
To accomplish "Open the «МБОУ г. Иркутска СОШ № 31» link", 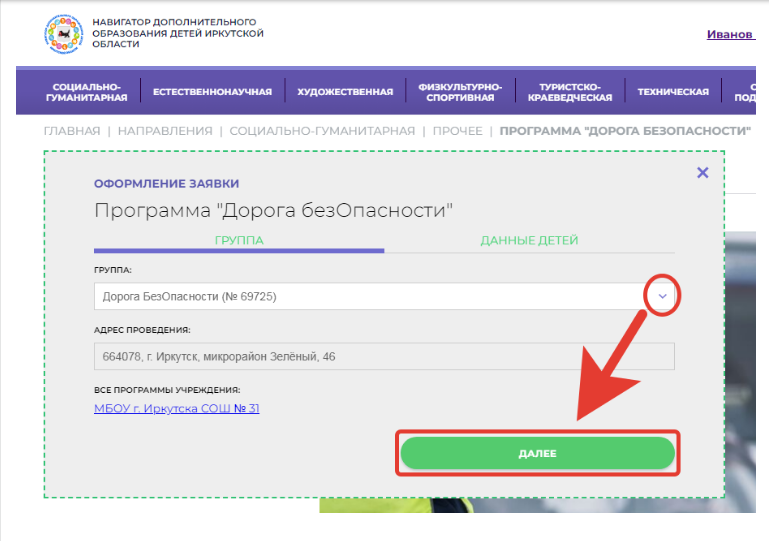I will coord(176,408).
